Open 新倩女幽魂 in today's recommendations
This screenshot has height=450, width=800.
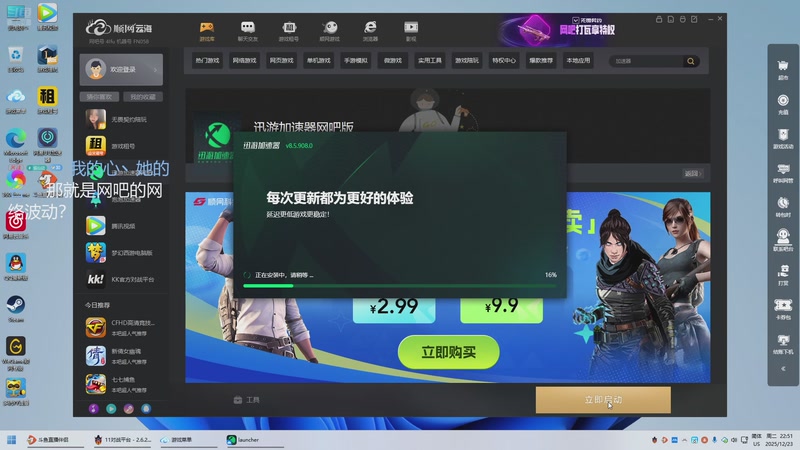tap(122, 356)
